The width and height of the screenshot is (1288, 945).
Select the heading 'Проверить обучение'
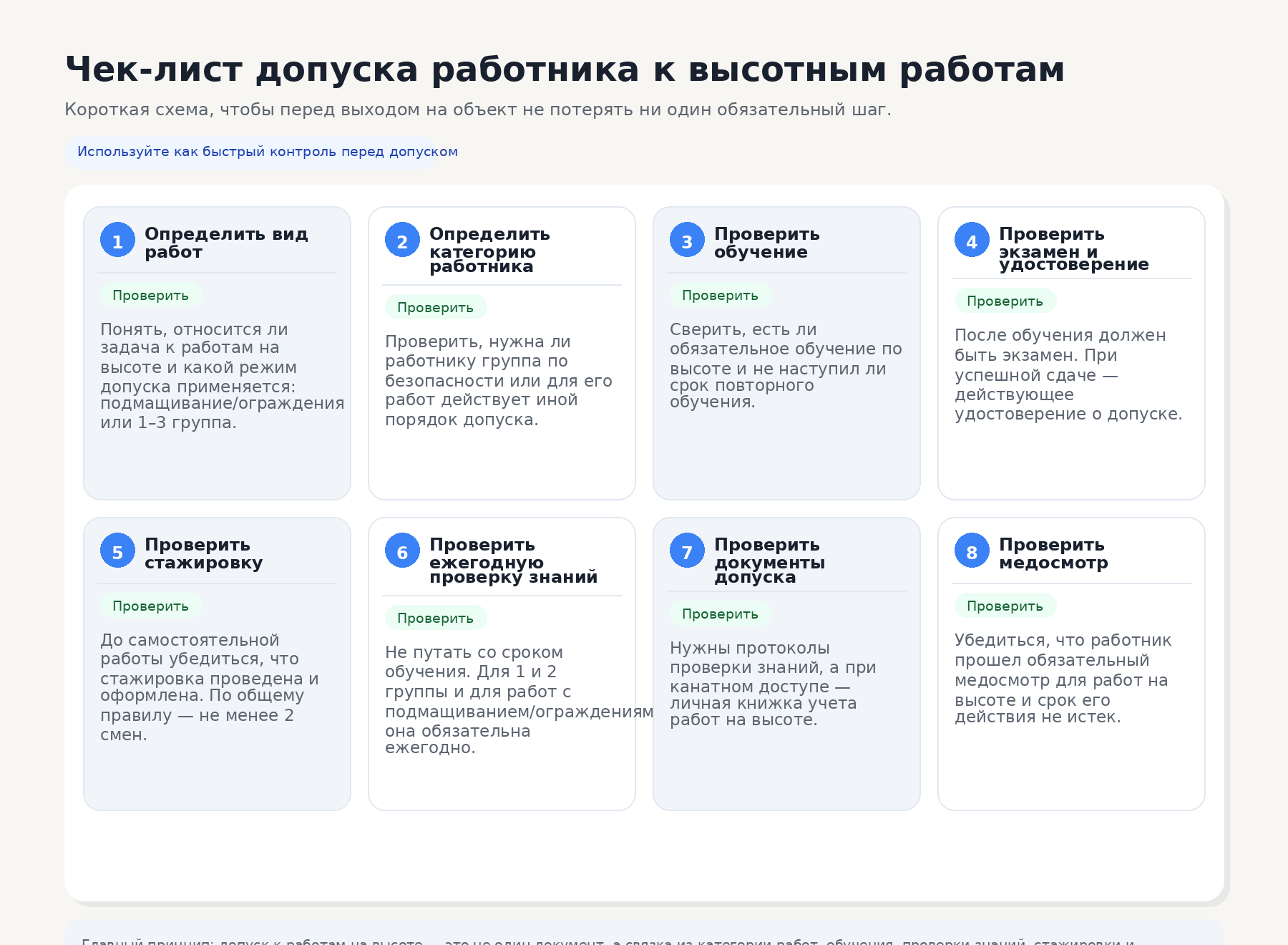click(767, 243)
